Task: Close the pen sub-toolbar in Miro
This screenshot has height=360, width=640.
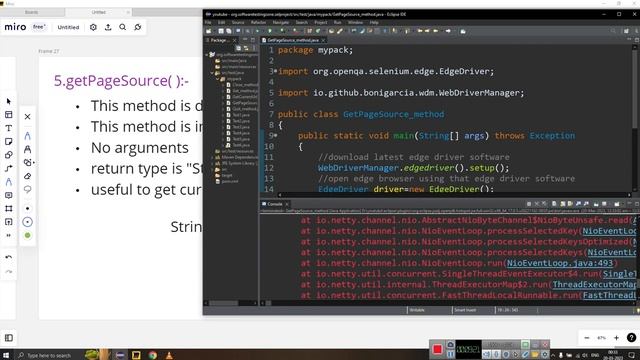Action: (x=27, y=117)
